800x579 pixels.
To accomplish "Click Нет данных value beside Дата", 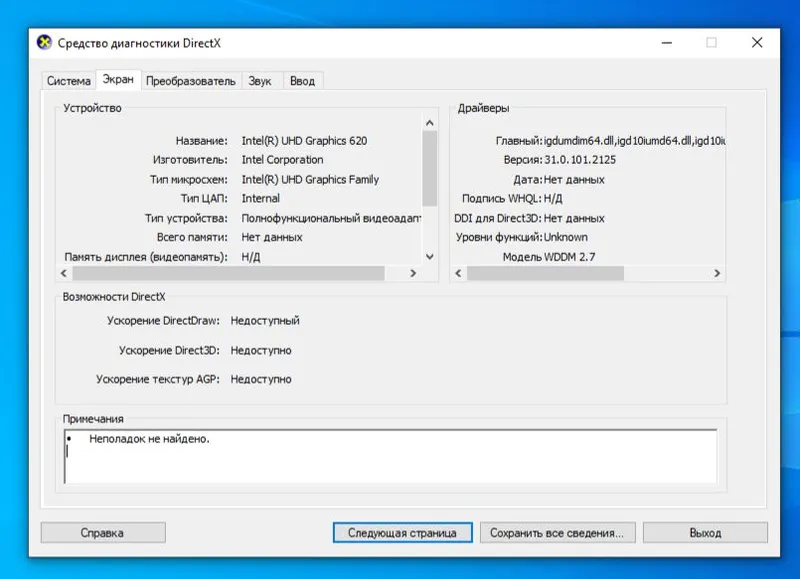I will click(574, 180).
